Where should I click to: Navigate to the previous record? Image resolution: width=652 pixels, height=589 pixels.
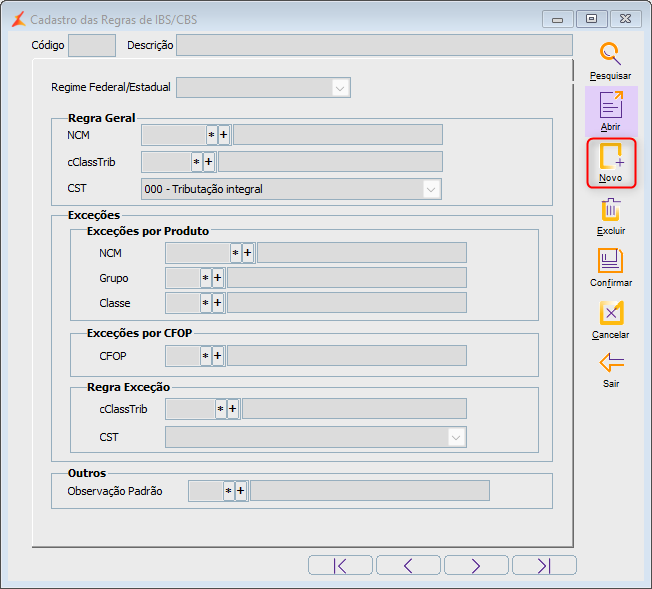[408, 566]
